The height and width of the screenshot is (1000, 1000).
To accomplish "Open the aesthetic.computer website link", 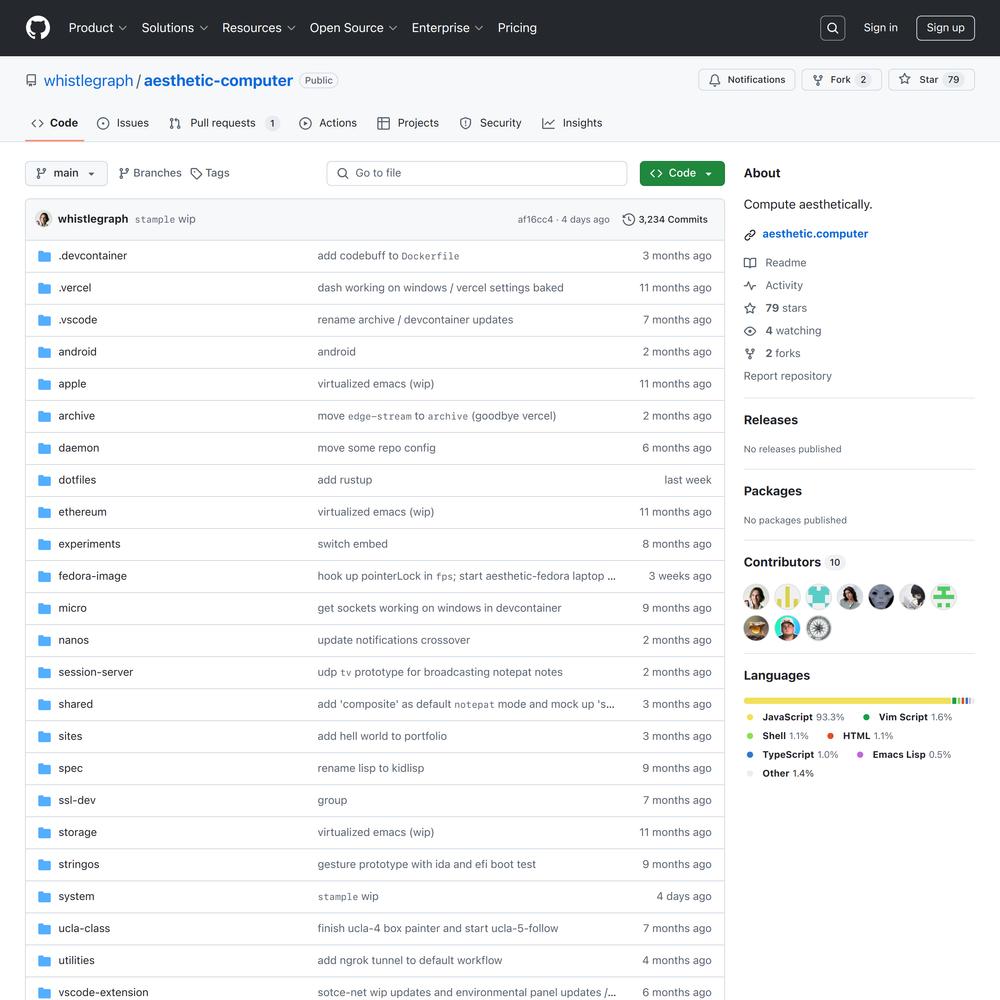I will click(815, 234).
